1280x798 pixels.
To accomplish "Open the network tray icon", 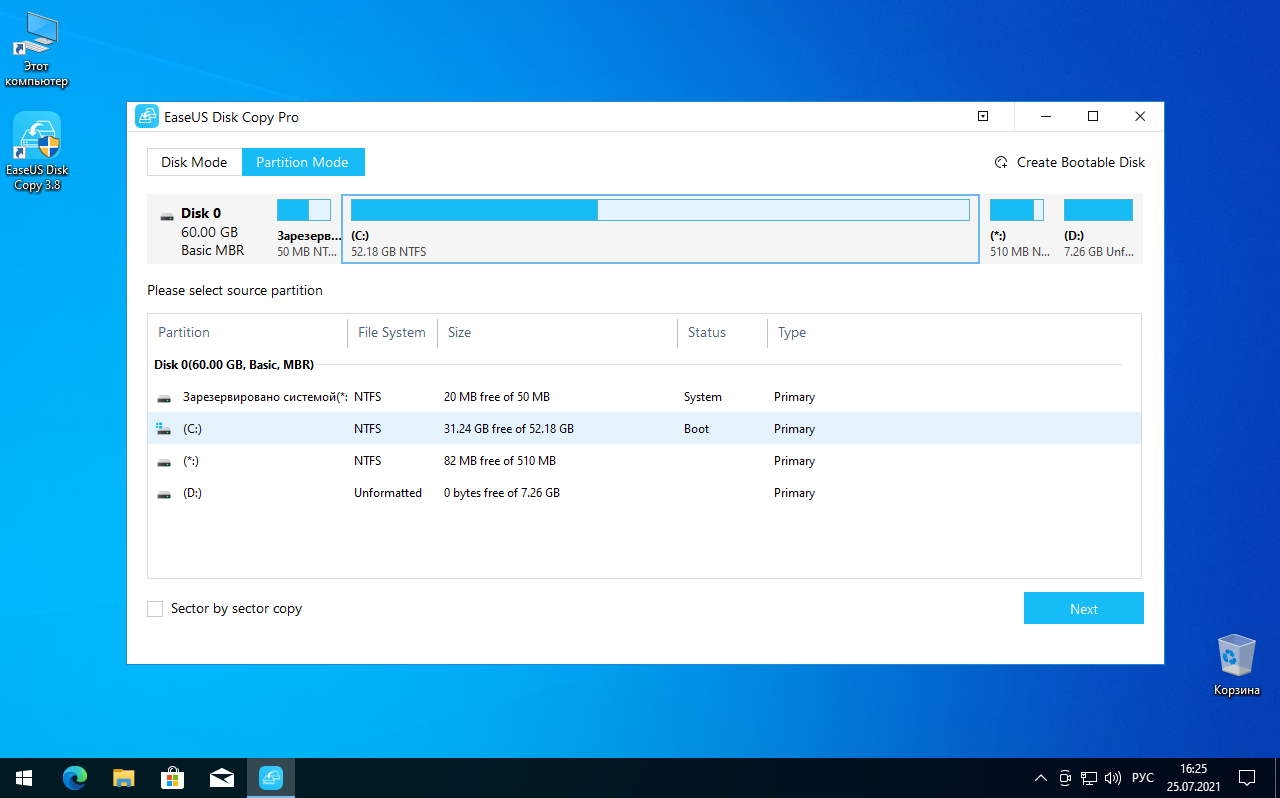I will tap(1090, 778).
